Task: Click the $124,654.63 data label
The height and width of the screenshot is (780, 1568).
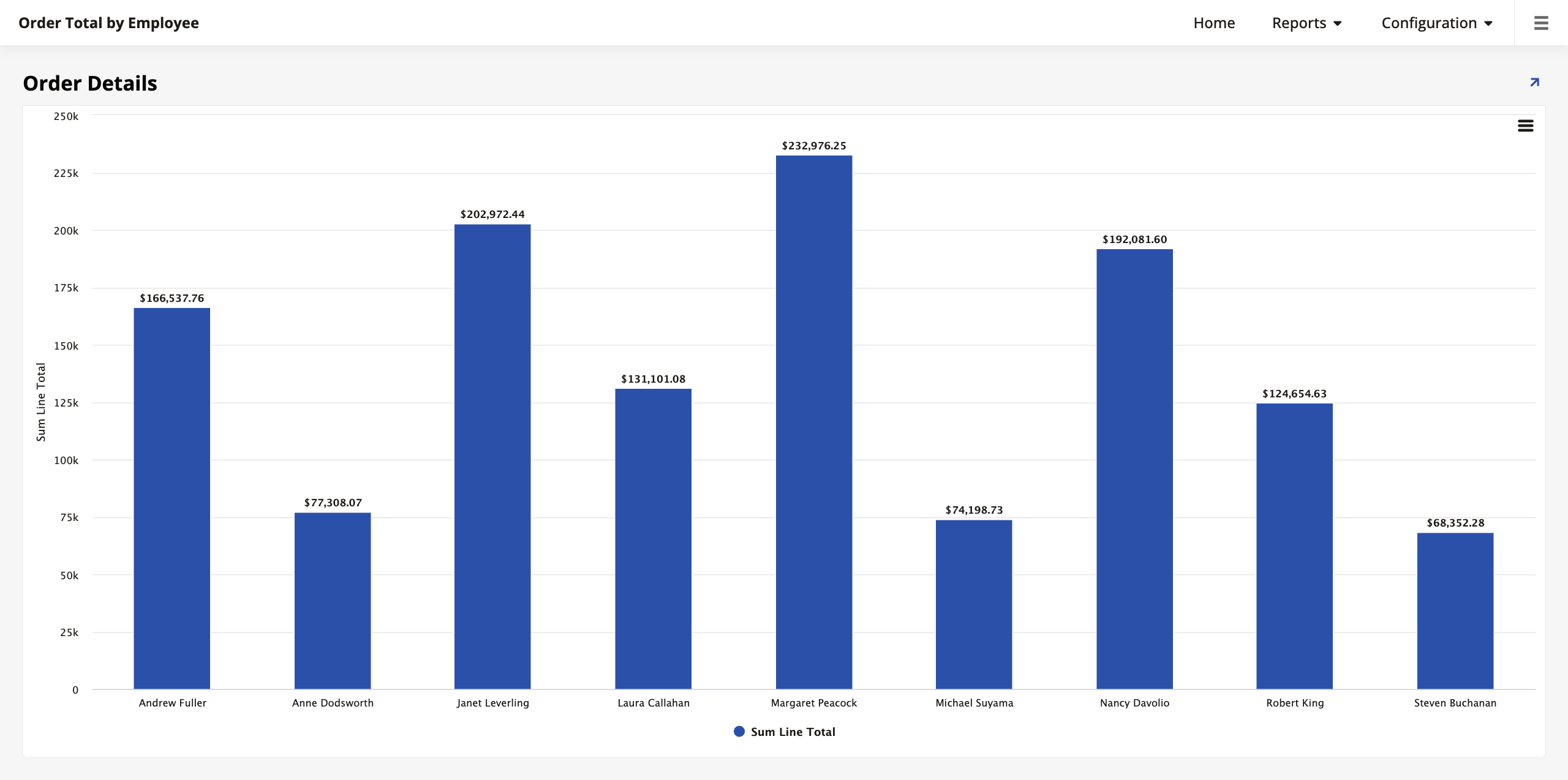Action: pyautogui.click(x=1294, y=395)
